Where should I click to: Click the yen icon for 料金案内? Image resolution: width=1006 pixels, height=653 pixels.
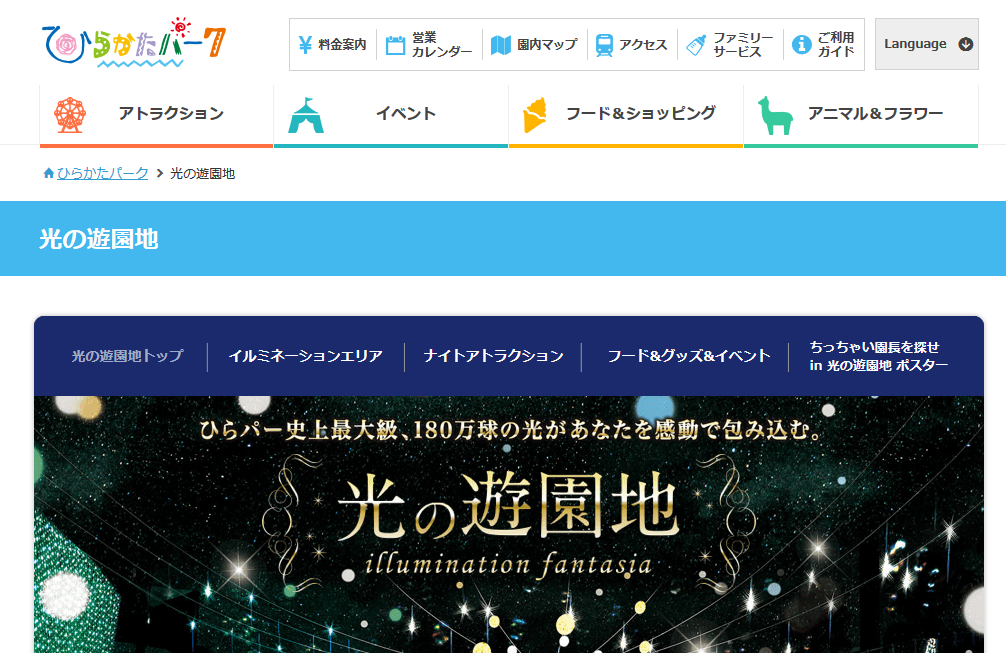305,44
